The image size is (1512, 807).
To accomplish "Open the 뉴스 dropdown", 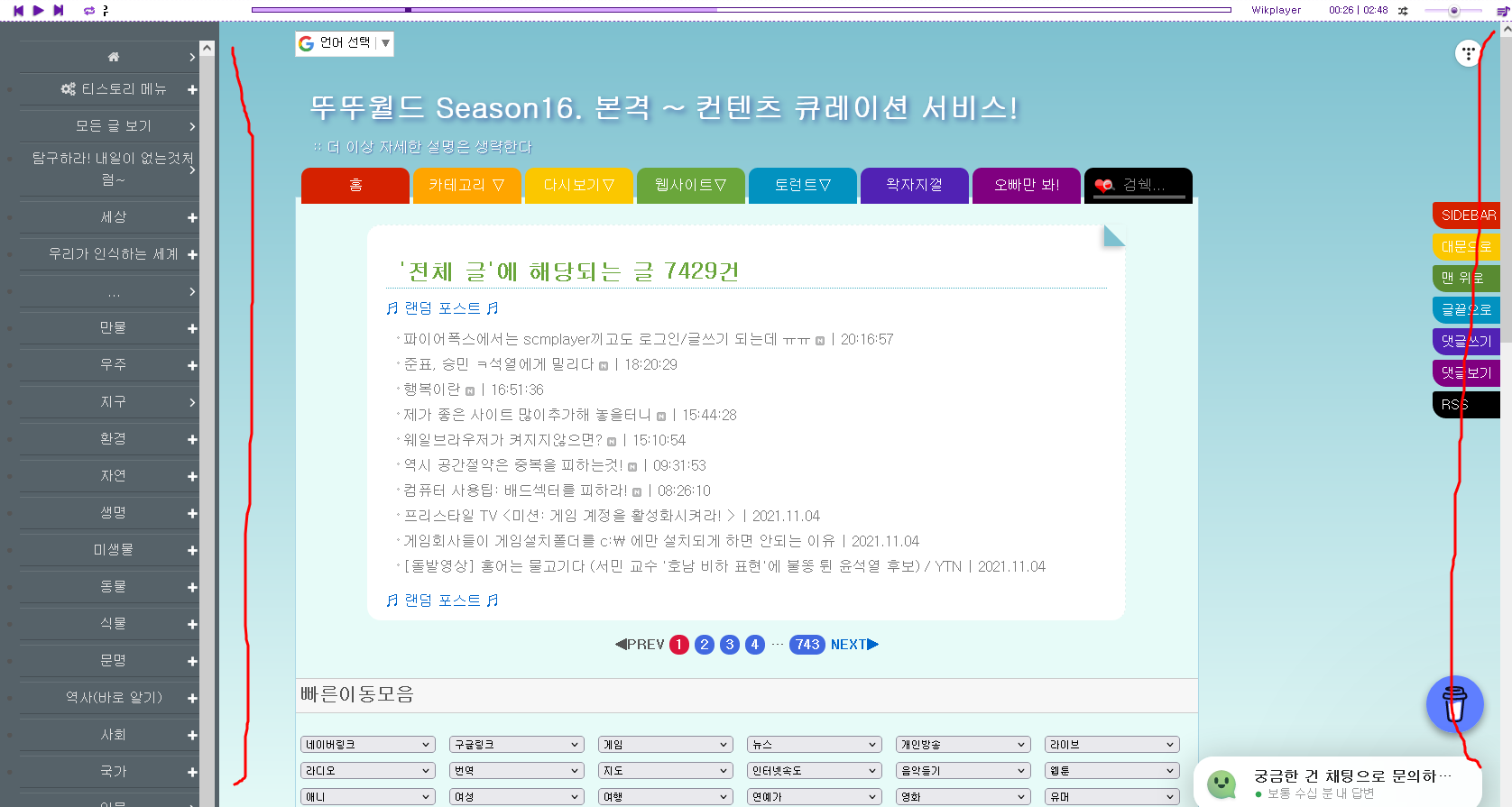I will pos(815,745).
